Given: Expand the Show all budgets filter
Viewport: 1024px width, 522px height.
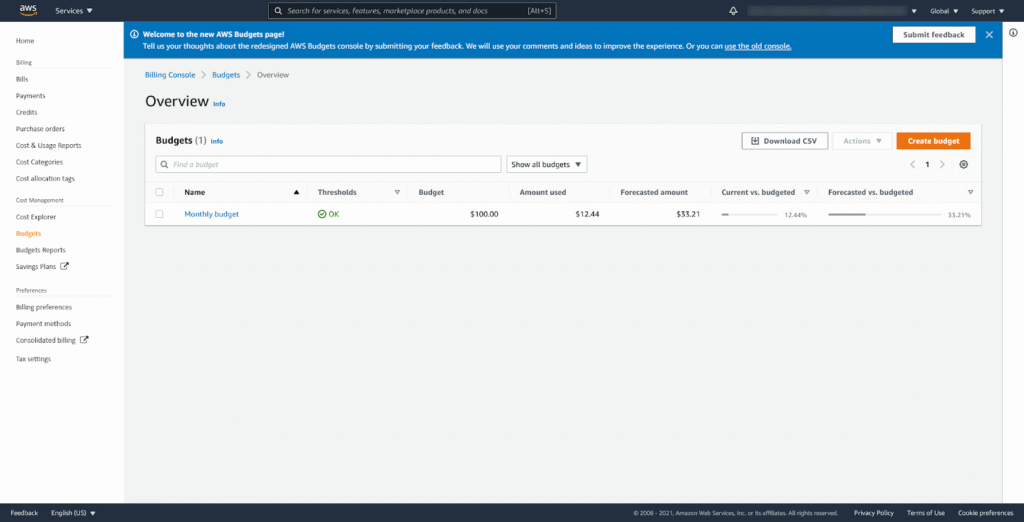Looking at the screenshot, I should 547,165.
